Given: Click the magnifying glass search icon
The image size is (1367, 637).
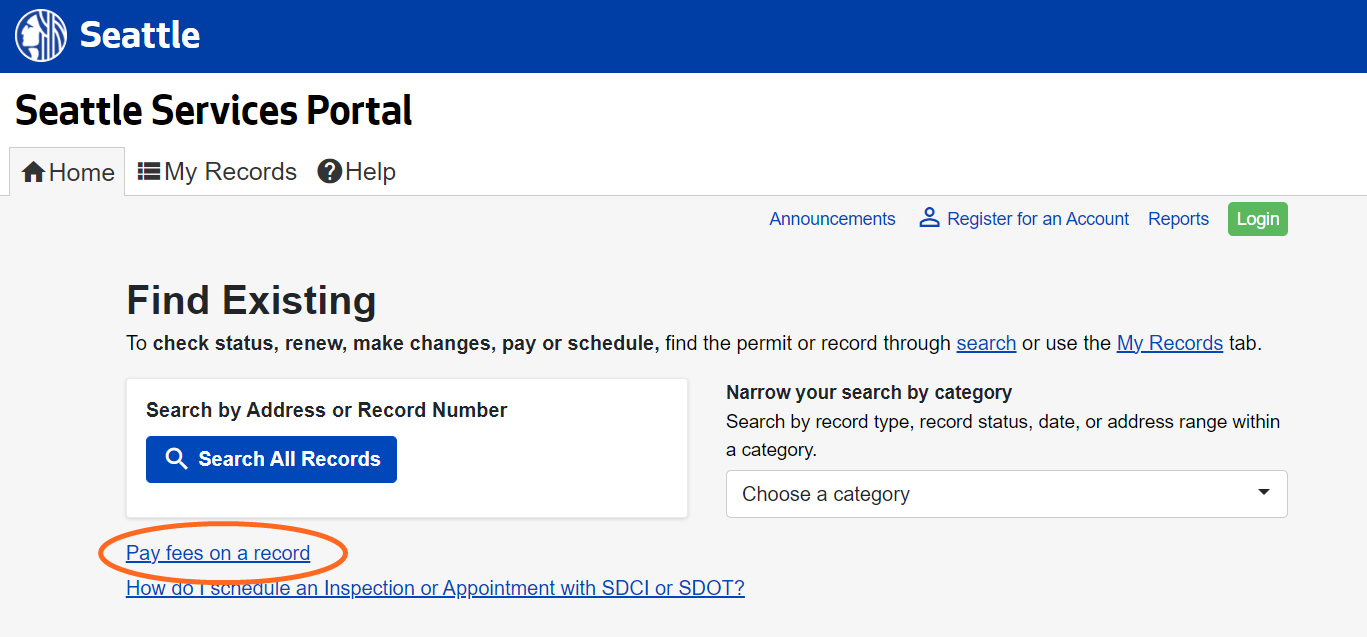Looking at the screenshot, I should point(177,459).
